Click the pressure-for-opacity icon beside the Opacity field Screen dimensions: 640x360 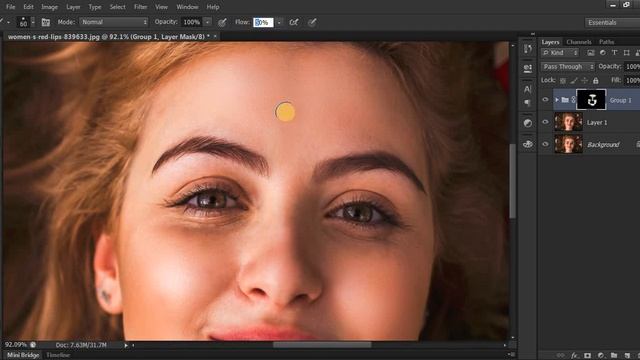point(222,22)
